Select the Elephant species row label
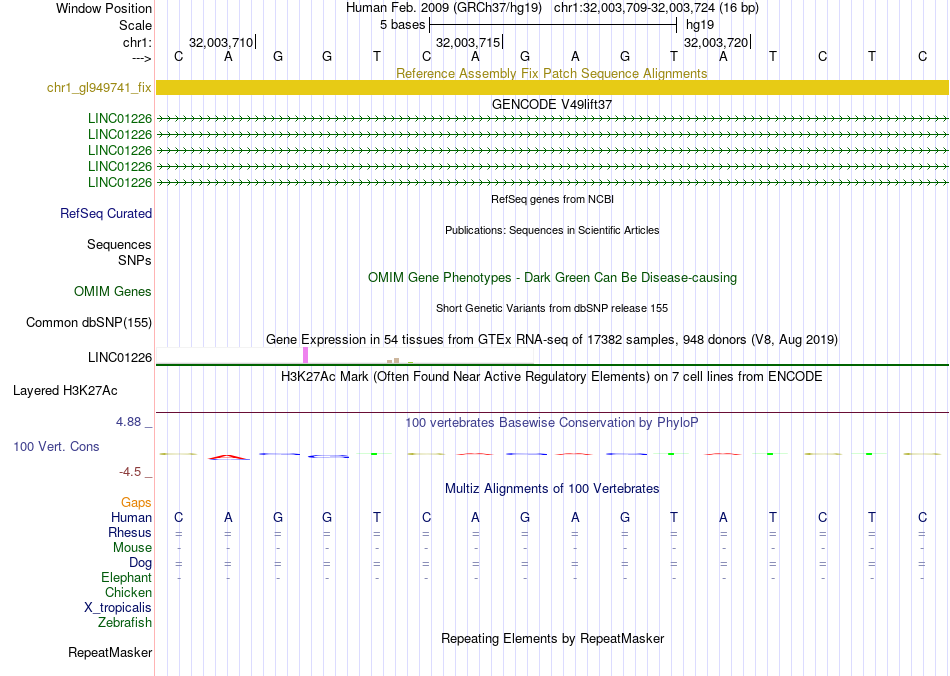Image resolution: width=950 pixels, height=676 pixels. (x=127, y=577)
